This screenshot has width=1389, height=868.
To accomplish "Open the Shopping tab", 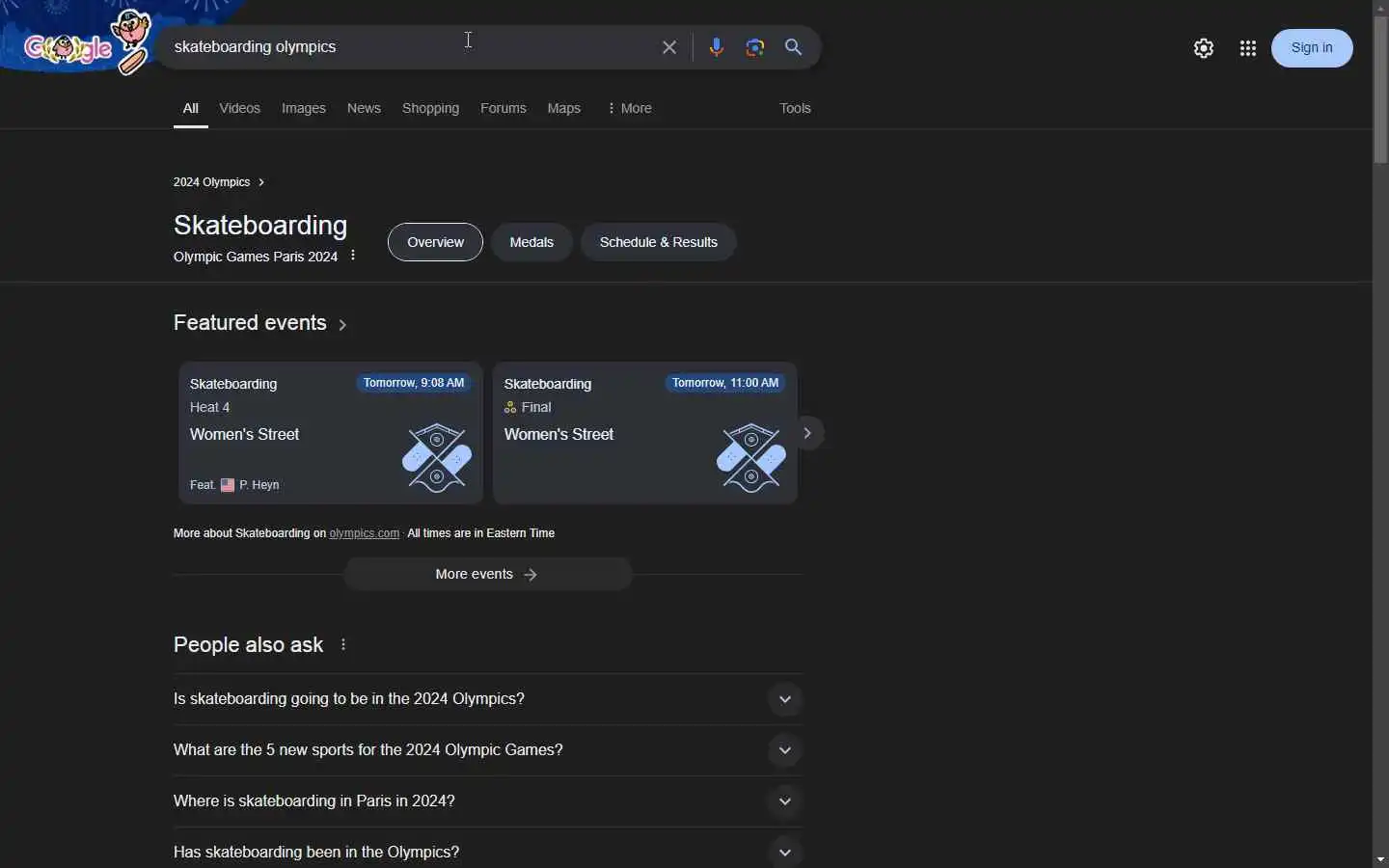I will pyautogui.click(x=431, y=108).
